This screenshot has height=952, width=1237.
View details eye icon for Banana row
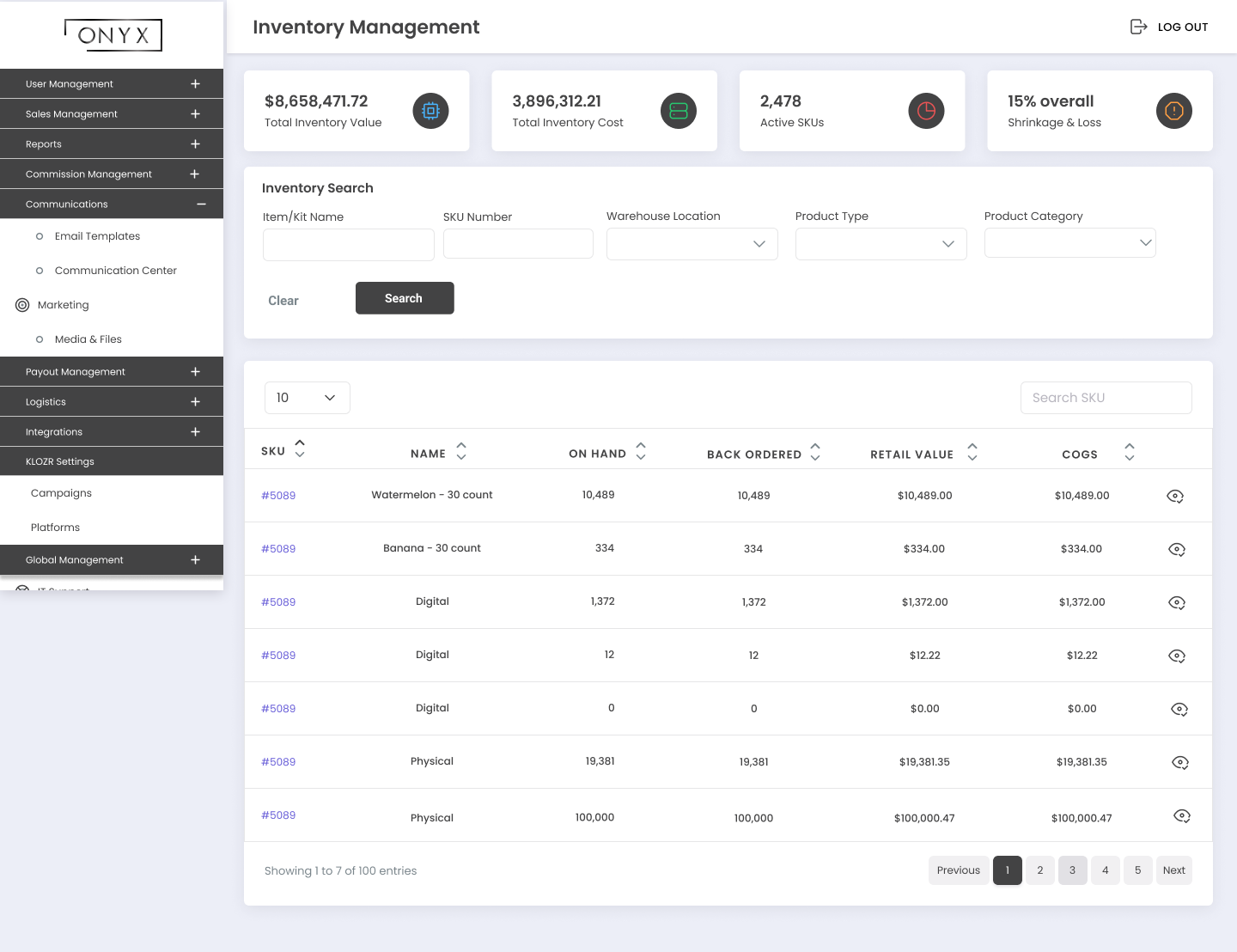[x=1177, y=549]
